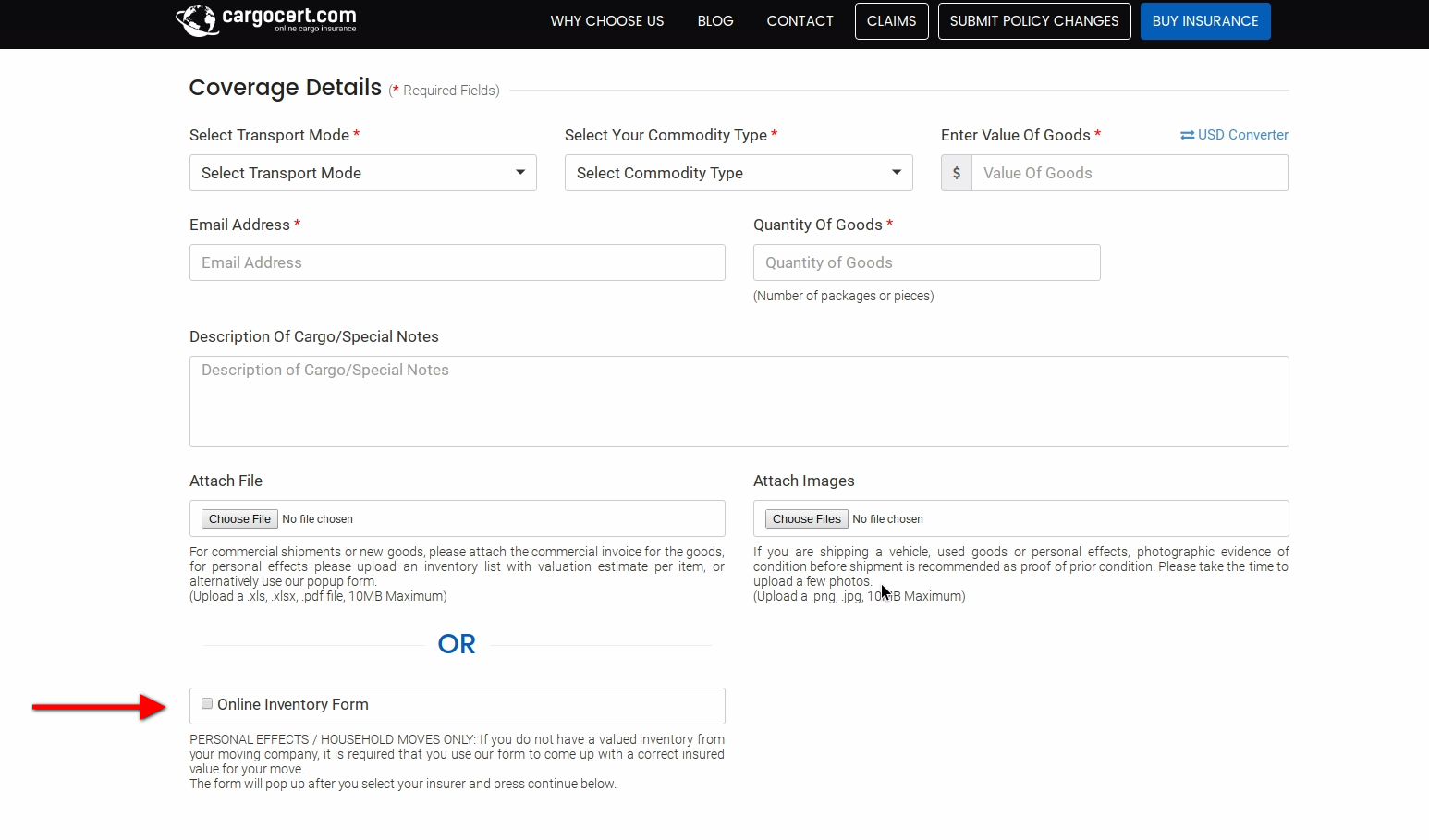Click the USD Converter exchange arrows icon
Viewport: 1429px width, 840px height.
(x=1187, y=135)
